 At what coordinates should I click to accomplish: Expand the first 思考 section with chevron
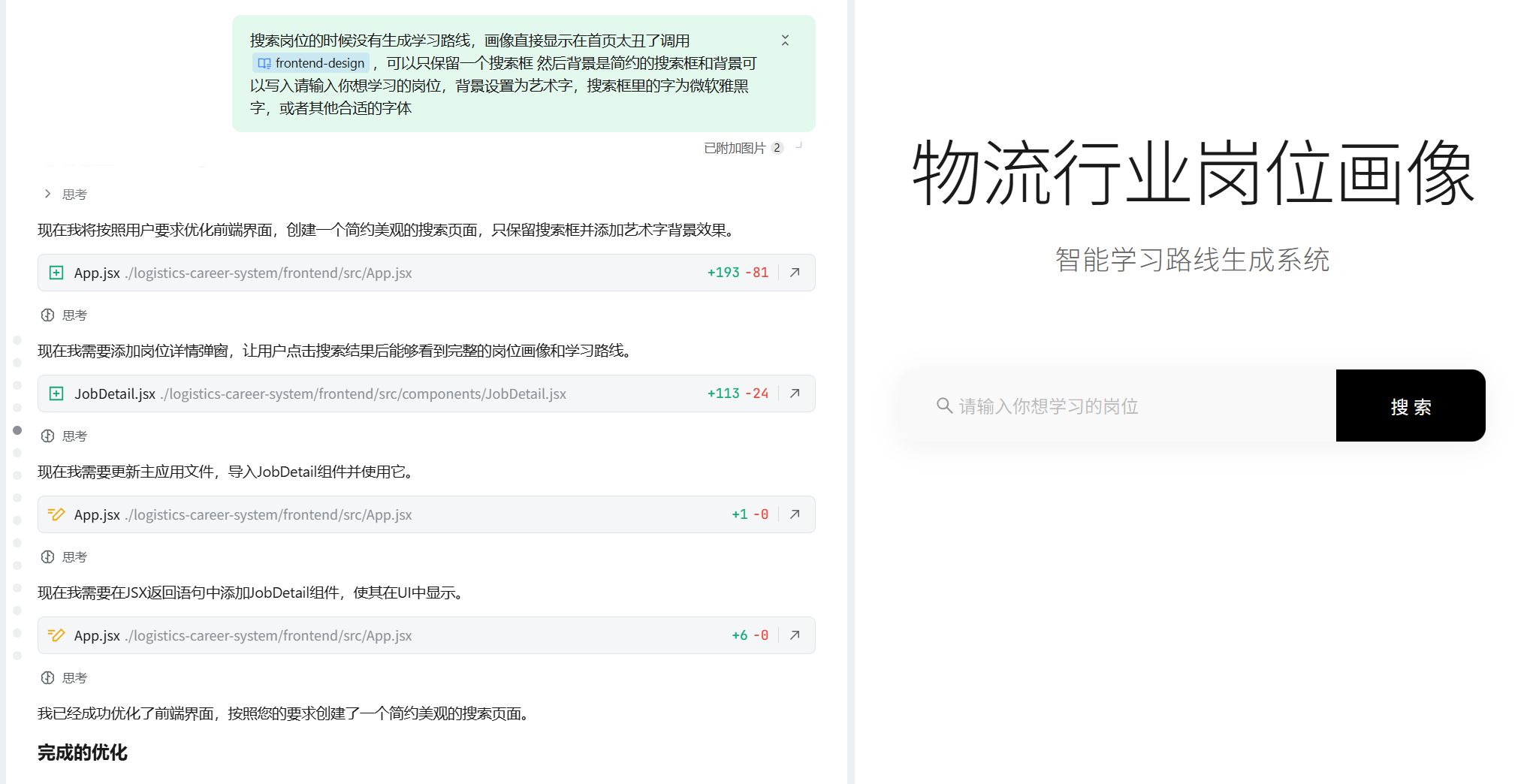click(48, 194)
